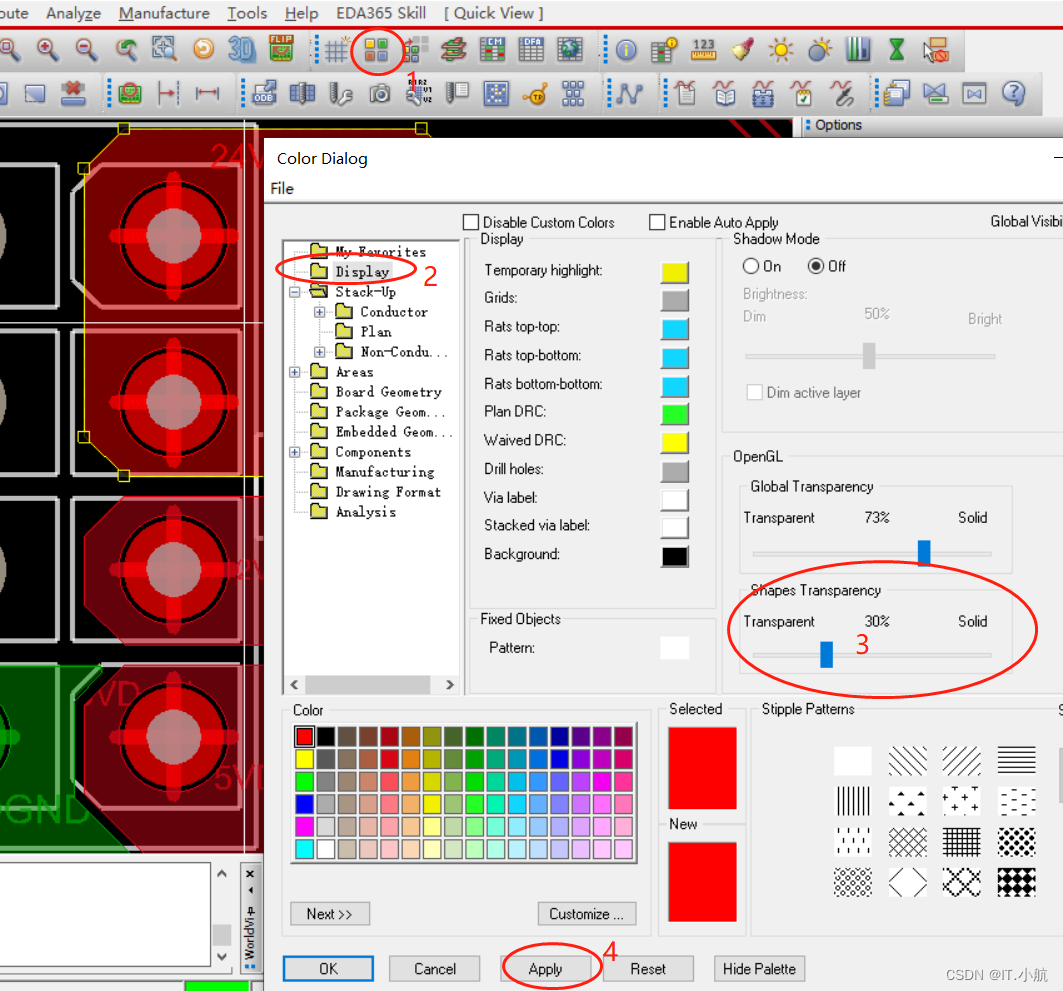The image size is (1063, 991).
Task: Click the zoom in magnifier icon
Action: click(47, 49)
